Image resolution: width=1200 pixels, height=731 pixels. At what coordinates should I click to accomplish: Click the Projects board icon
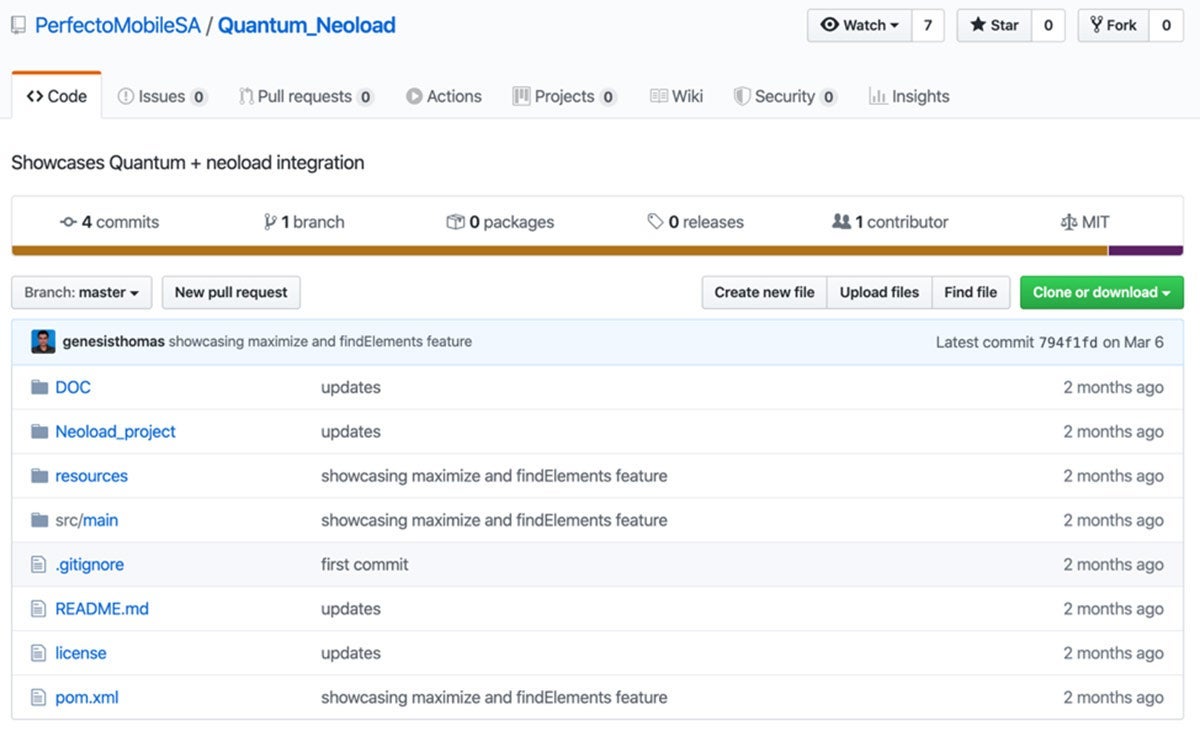[x=521, y=96]
